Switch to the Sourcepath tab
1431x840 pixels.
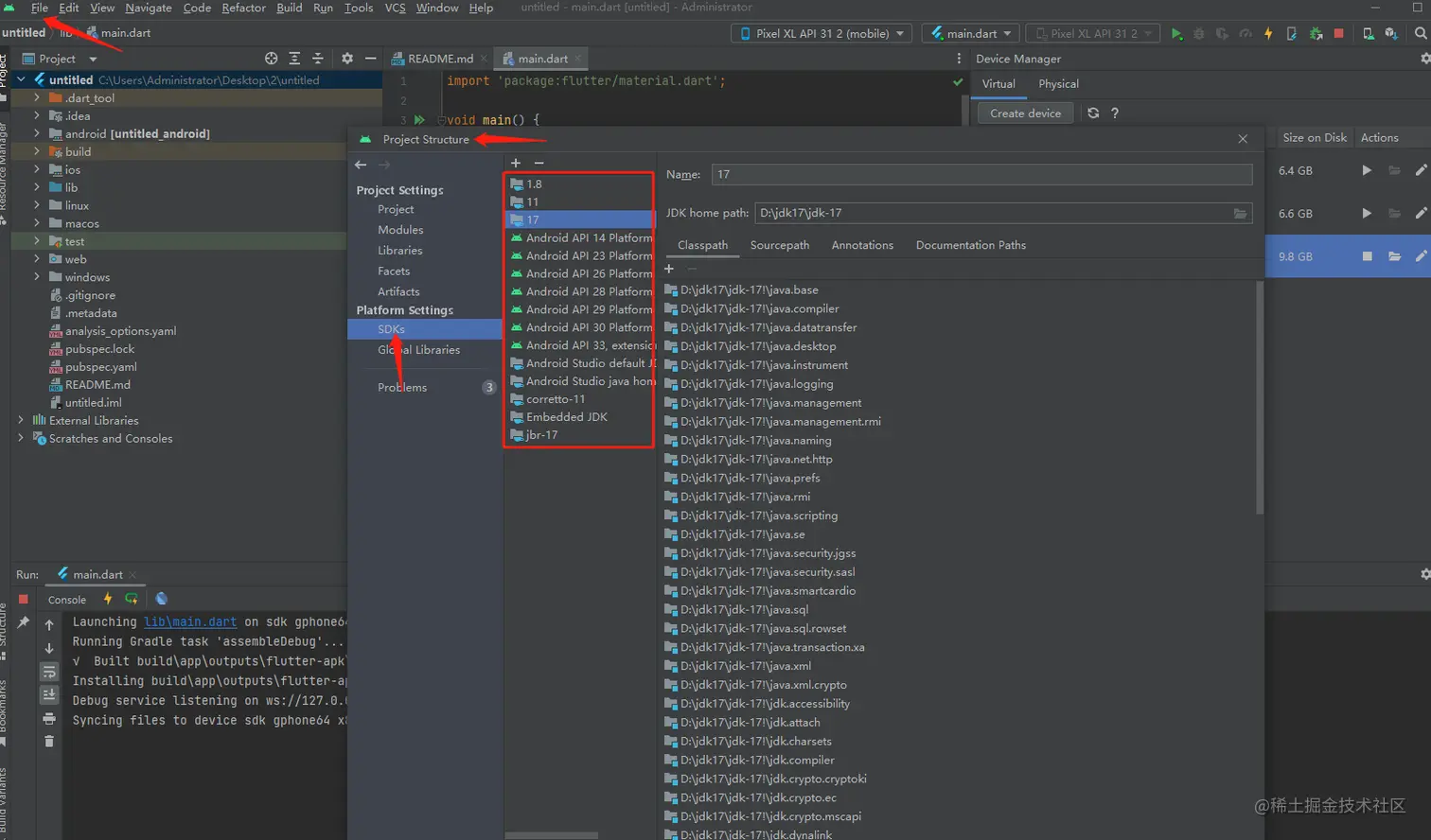point(779,245)
